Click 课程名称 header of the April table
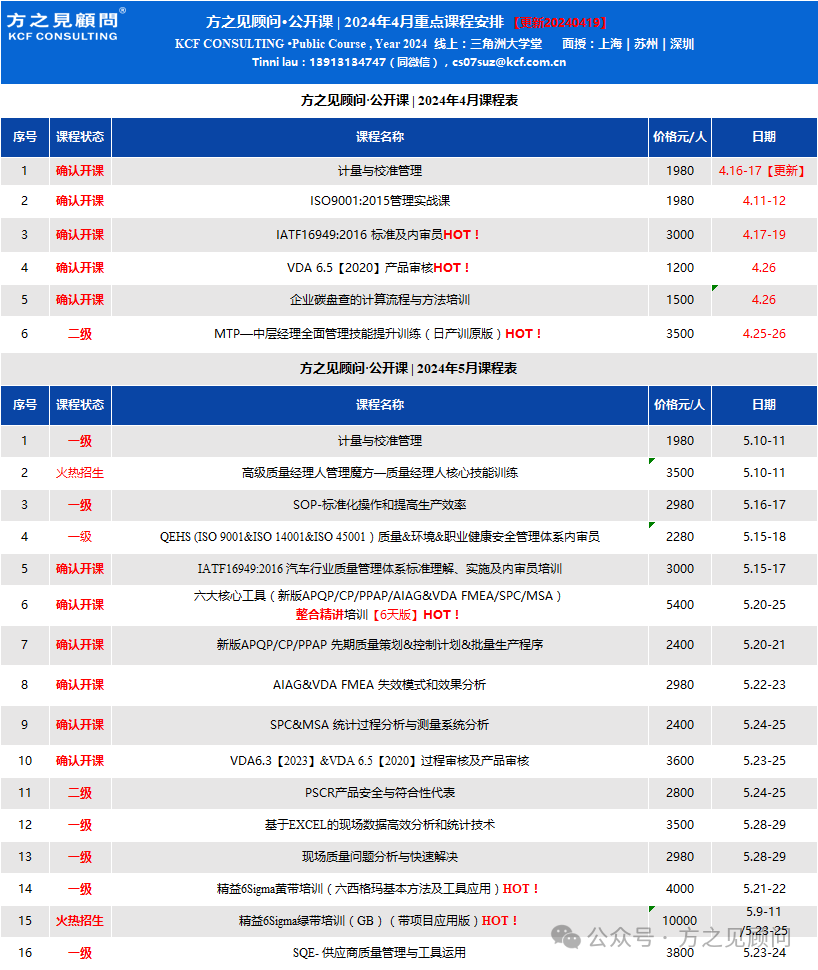This screenshot has height=970, width=818. pyautogui.click(x=380, y=137)
